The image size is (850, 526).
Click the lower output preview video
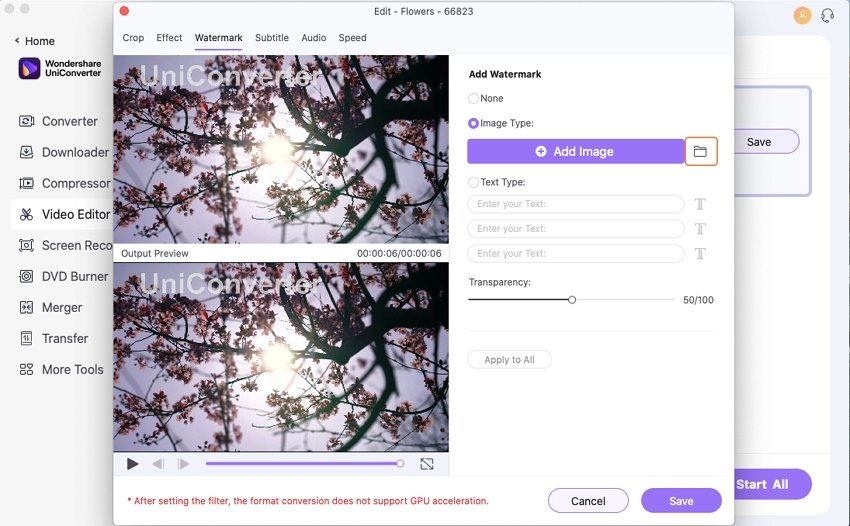[281, 357]
